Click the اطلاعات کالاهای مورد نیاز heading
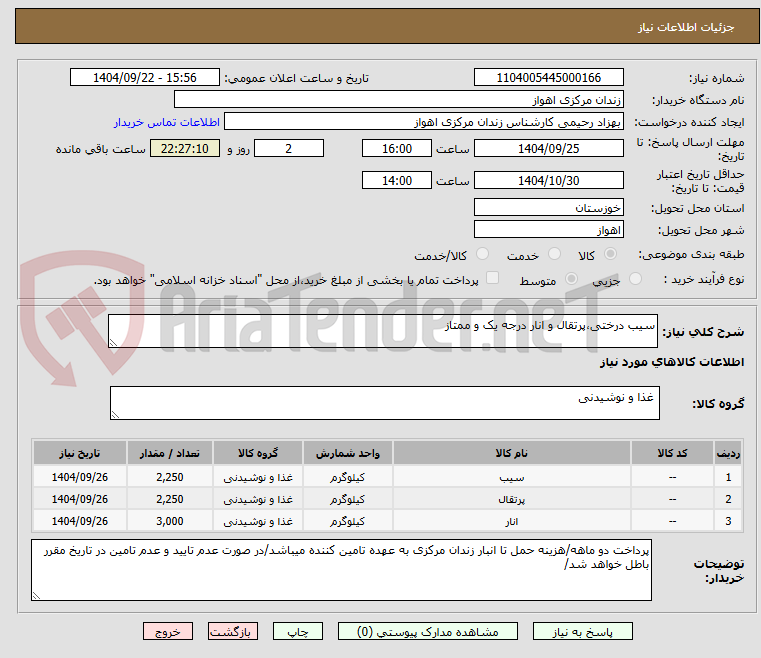Image resolution: width=761 pixels, height=658 pixels. 672,362
